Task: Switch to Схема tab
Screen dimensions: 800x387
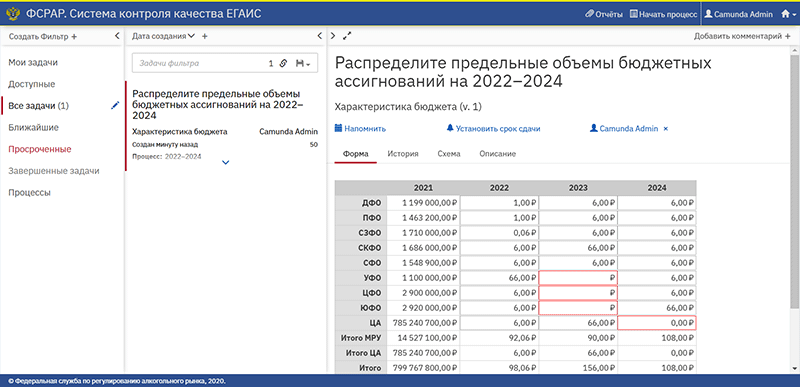Action: (x=449, y=153)
